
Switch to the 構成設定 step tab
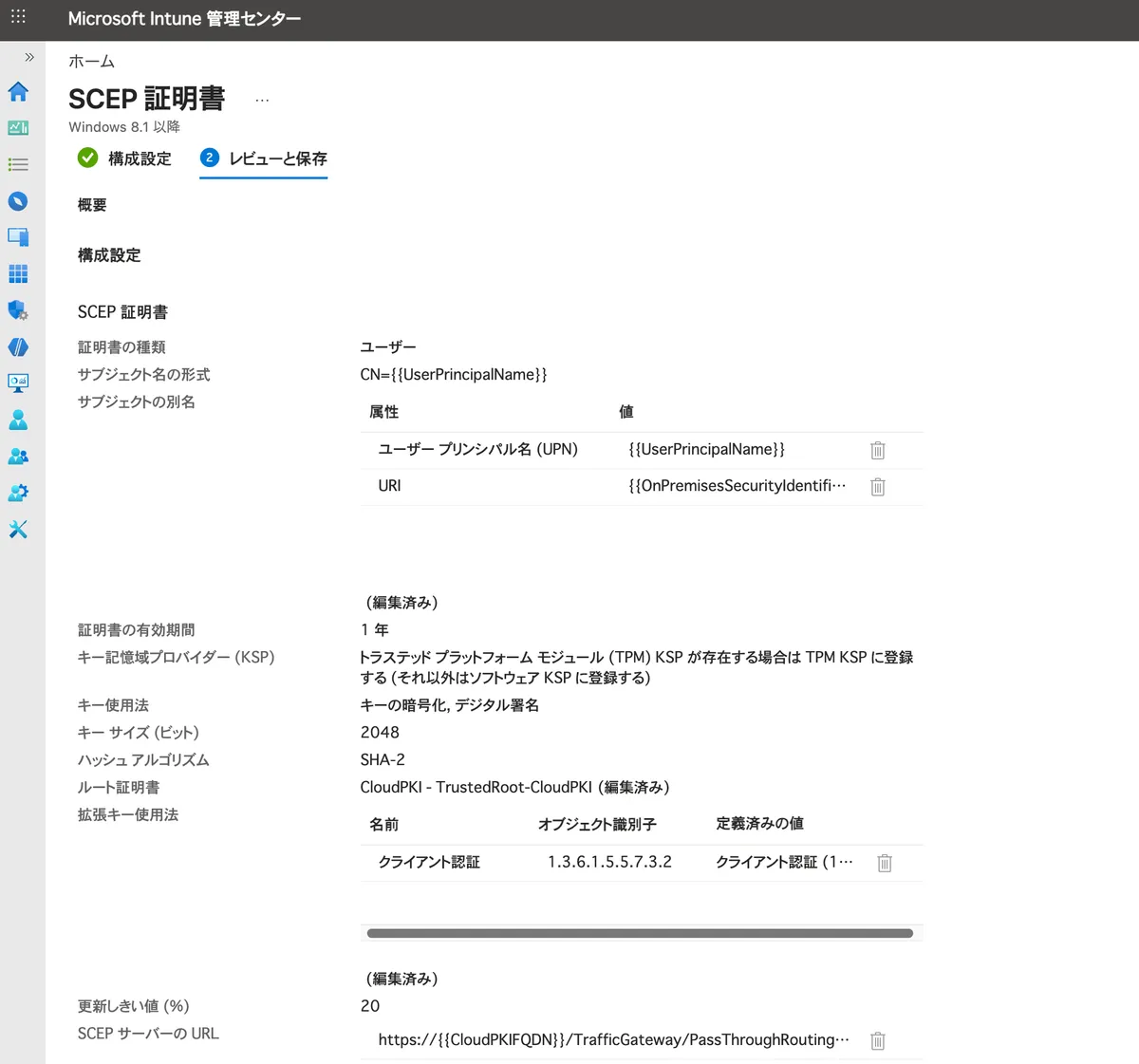[125, 159]
